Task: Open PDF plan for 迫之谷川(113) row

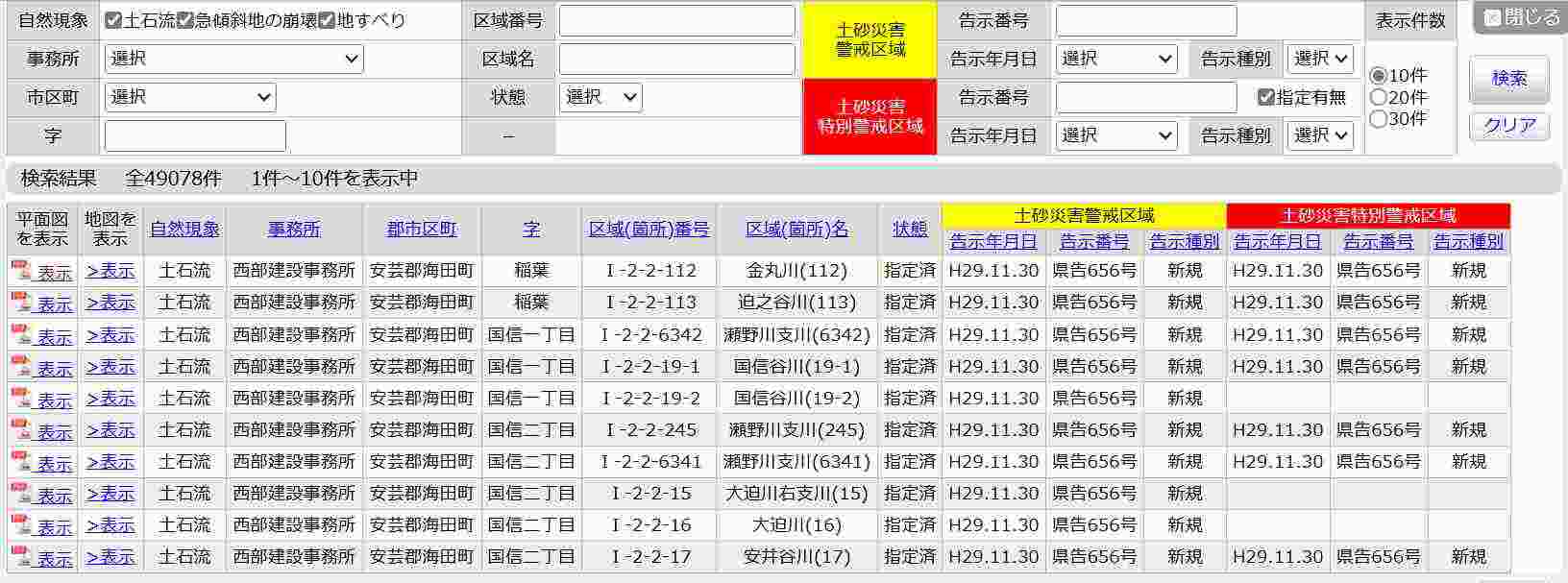Action: click(x=41, y=304)
